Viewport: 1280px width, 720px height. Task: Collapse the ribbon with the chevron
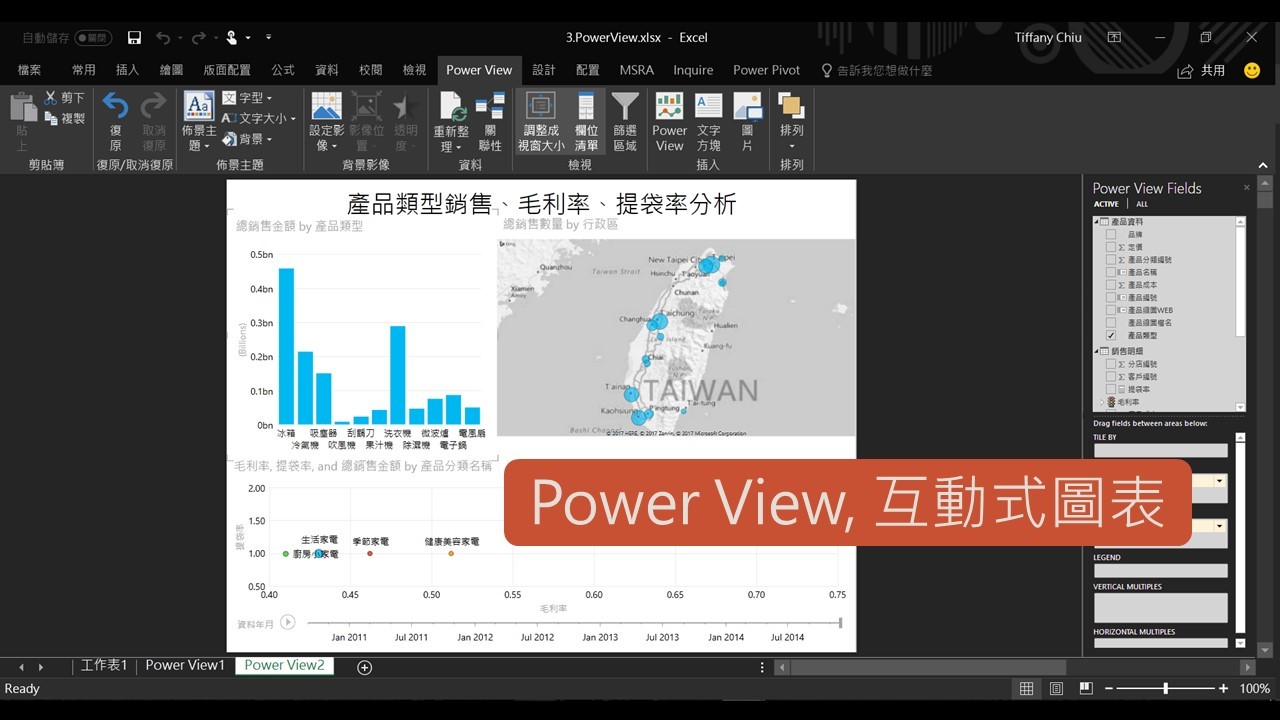[1263, 166]
